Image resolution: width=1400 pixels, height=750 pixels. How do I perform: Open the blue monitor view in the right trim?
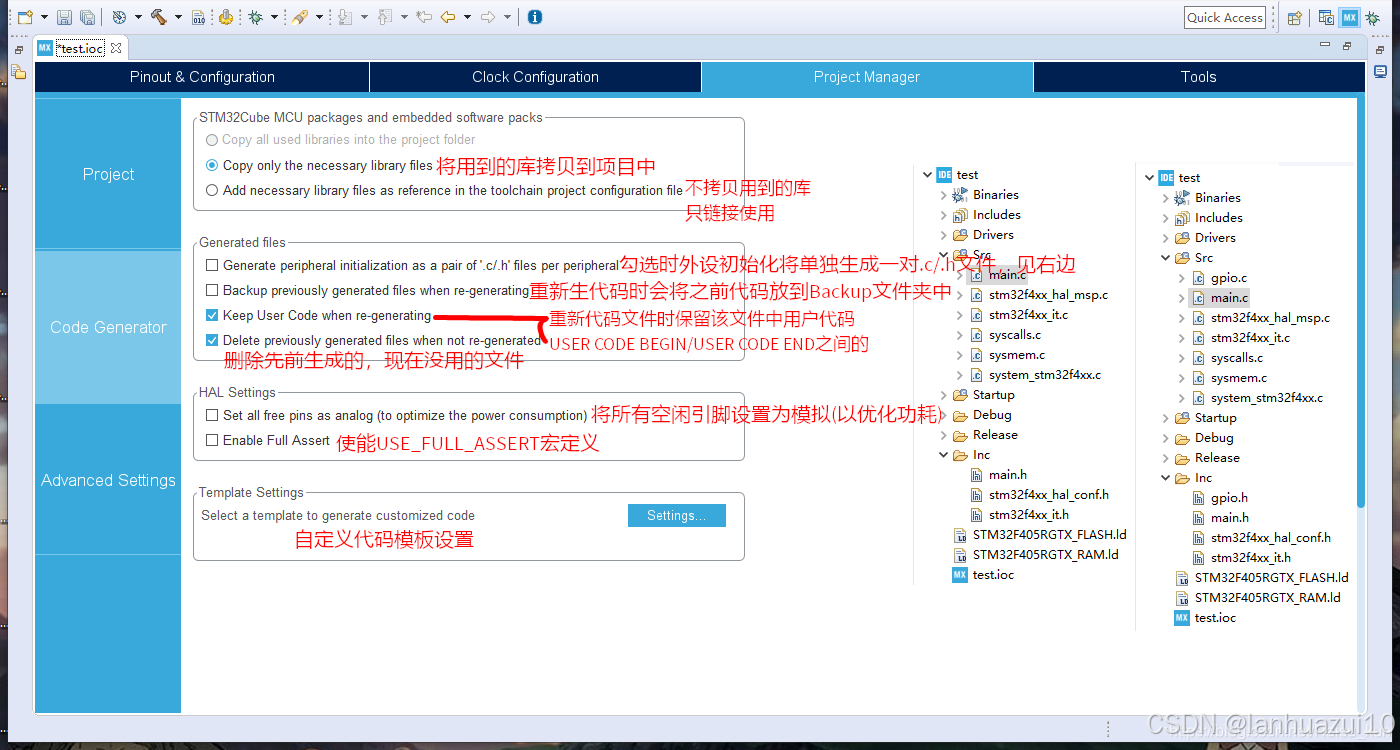1380,72
